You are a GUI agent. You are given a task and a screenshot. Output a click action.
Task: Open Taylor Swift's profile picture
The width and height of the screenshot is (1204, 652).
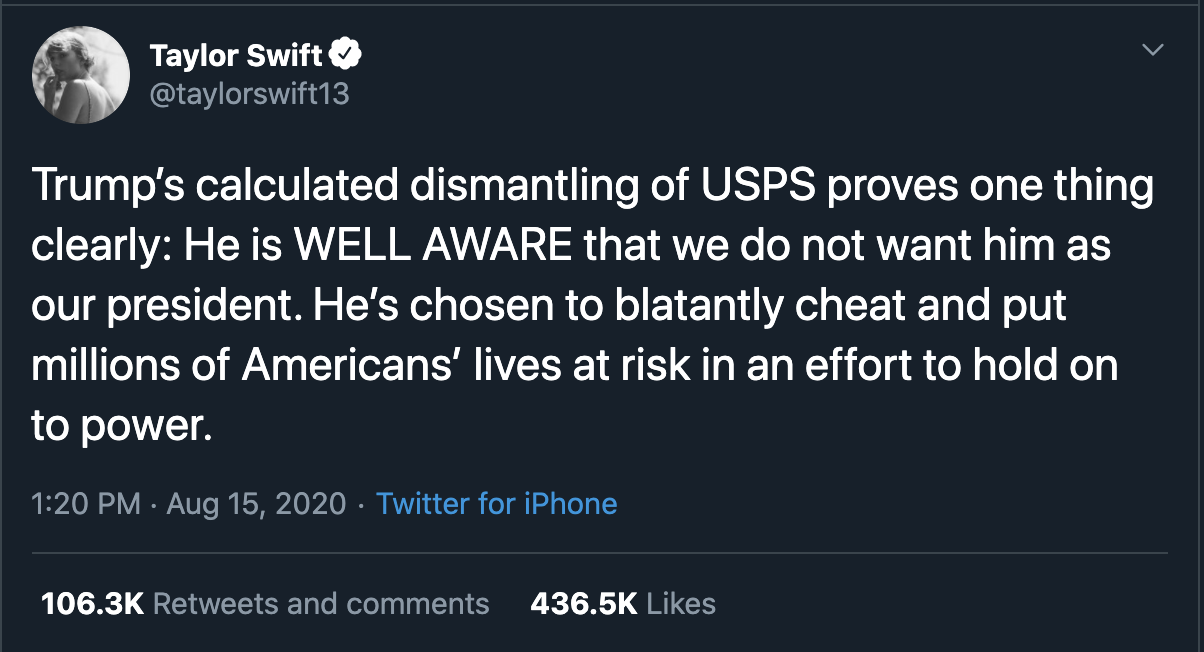81,75
